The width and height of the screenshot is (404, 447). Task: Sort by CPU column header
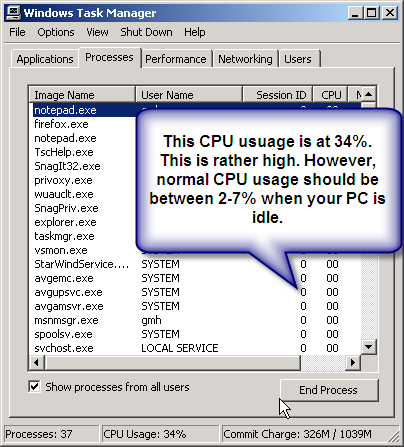(x=330, y=95)
